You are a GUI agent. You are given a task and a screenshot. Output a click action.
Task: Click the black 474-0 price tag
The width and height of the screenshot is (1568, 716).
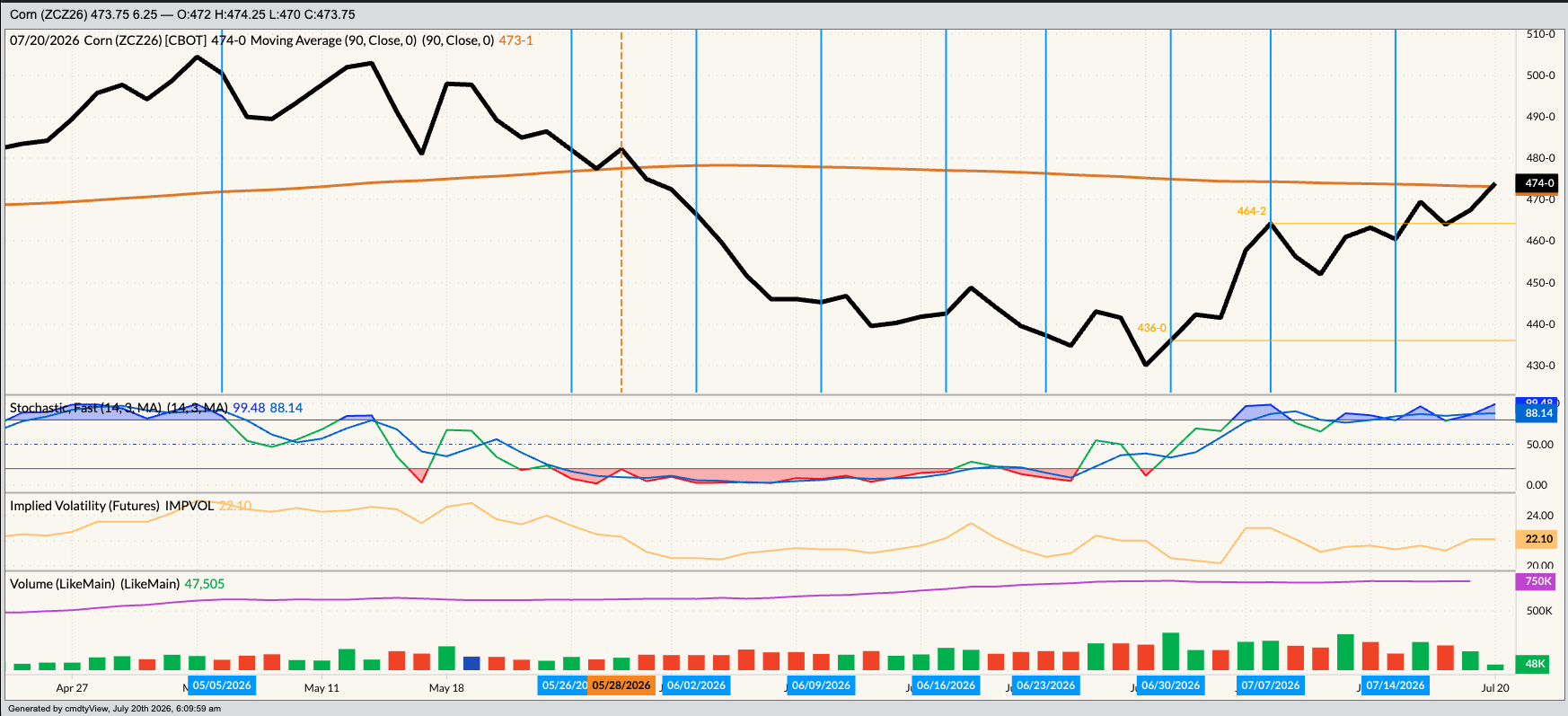pos(1538,183)
